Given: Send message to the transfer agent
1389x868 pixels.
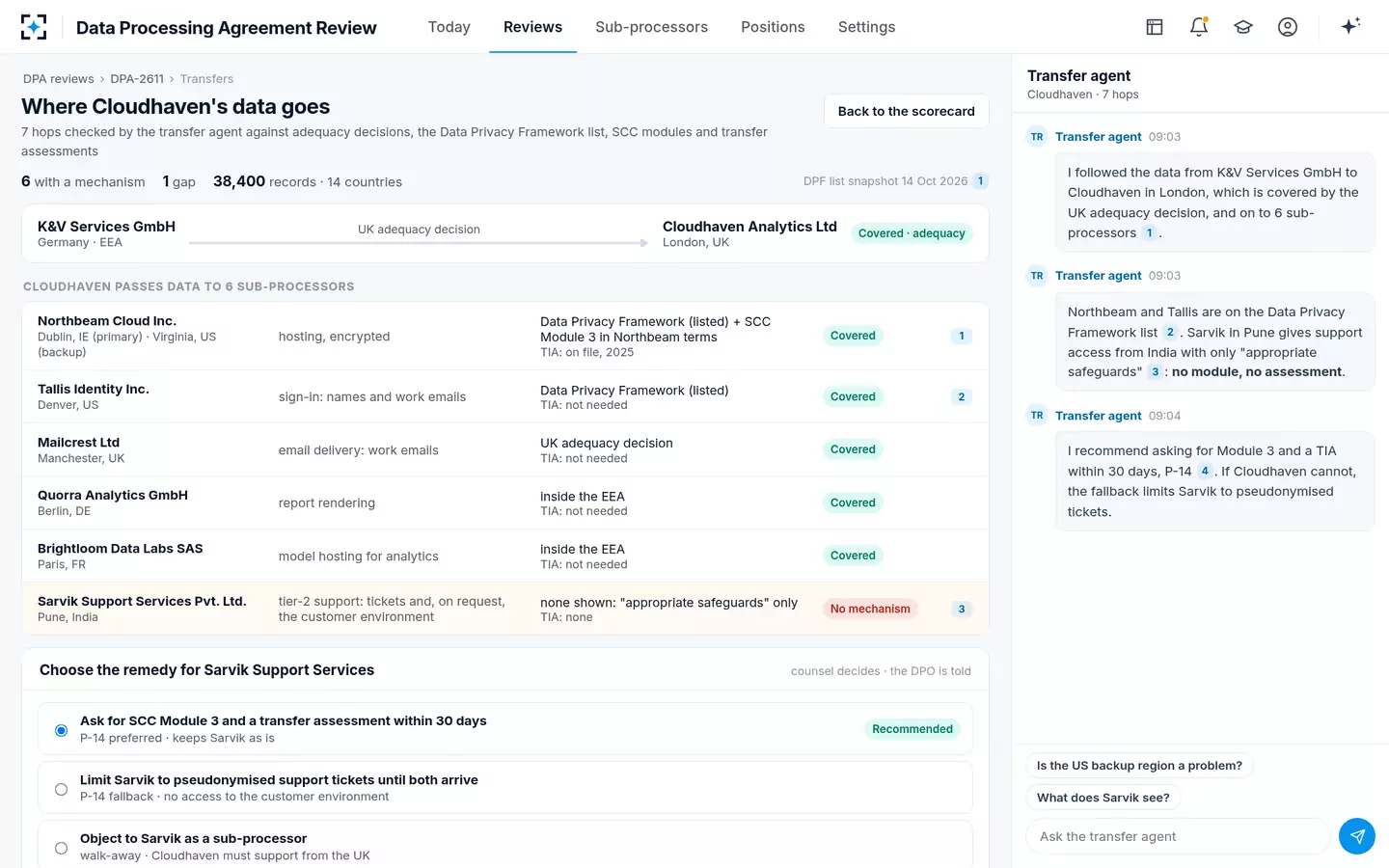Looking at the screenshot, I should click(1357, 836).
